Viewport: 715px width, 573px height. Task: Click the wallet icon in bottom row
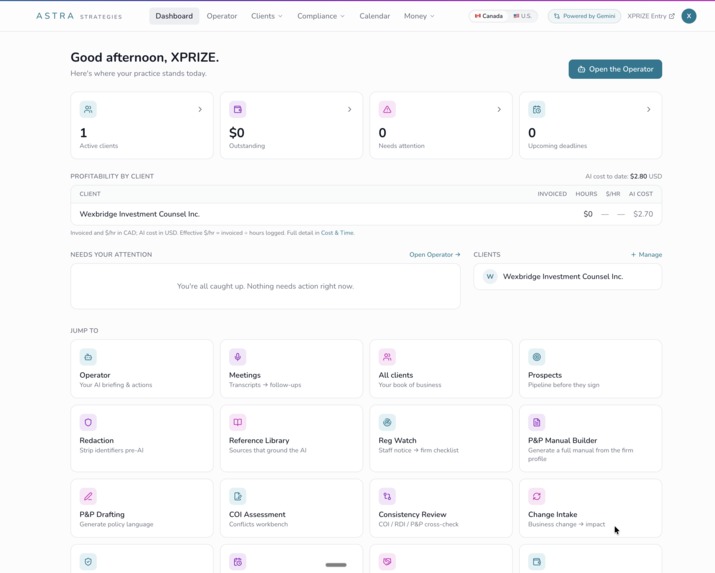(x=537, y=562)
